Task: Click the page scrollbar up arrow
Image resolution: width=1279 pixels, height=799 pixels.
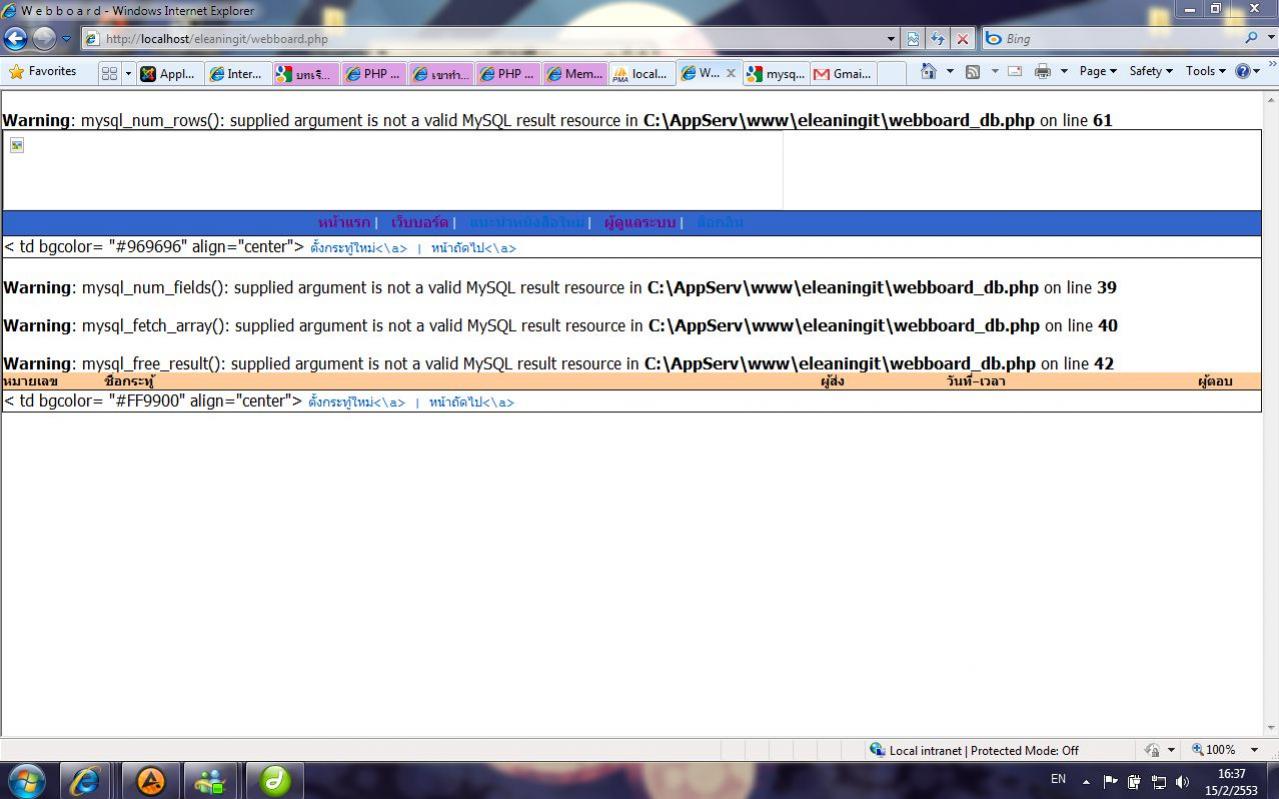Action: click(x=1271, y=100)
